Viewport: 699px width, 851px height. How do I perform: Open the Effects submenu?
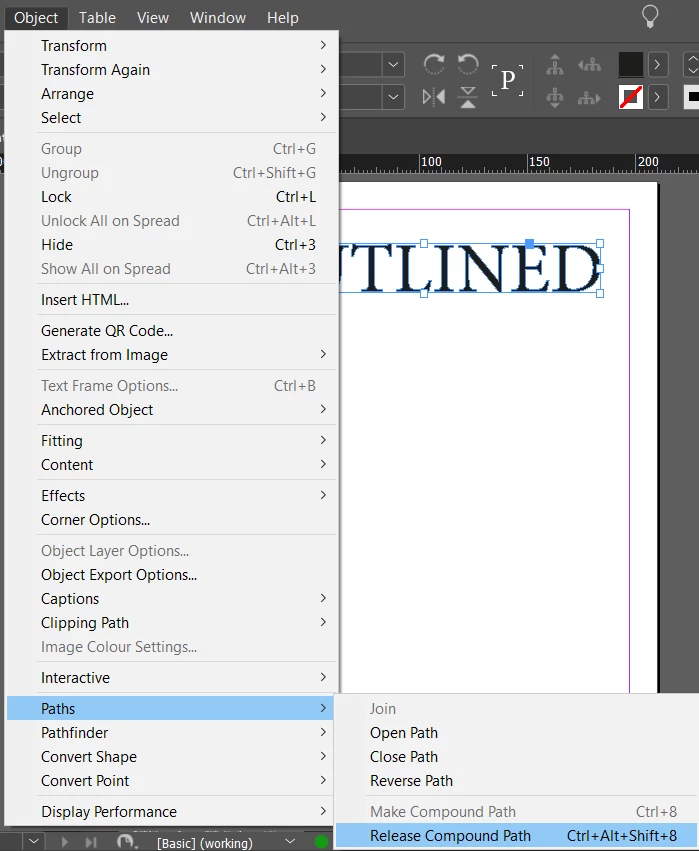coord(171,496)
